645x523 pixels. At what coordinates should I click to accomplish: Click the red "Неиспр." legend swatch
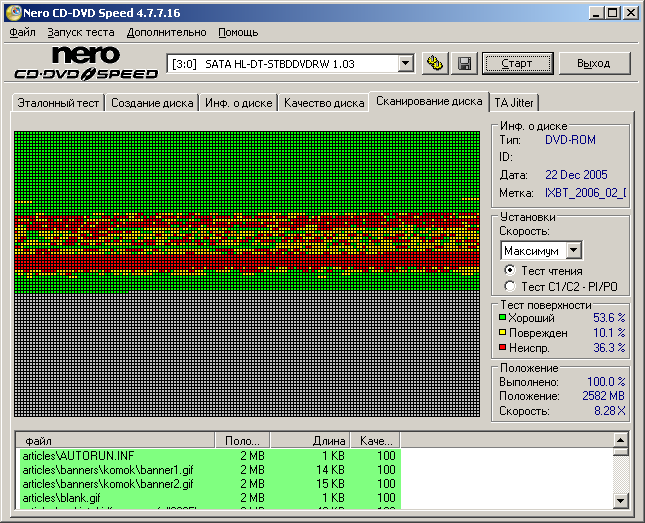(503, 347)
